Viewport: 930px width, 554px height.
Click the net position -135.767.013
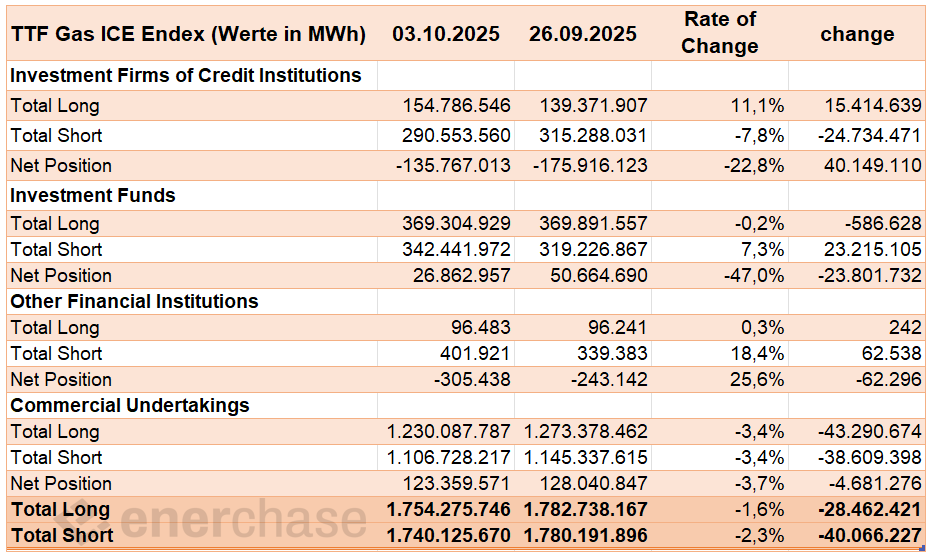click(x=453, y=165)
